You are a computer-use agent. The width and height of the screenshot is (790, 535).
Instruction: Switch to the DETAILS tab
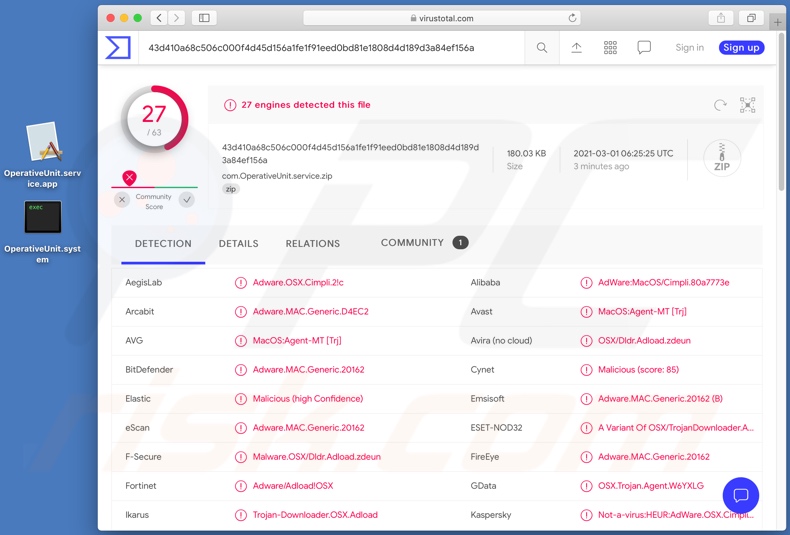coord(238,243)
